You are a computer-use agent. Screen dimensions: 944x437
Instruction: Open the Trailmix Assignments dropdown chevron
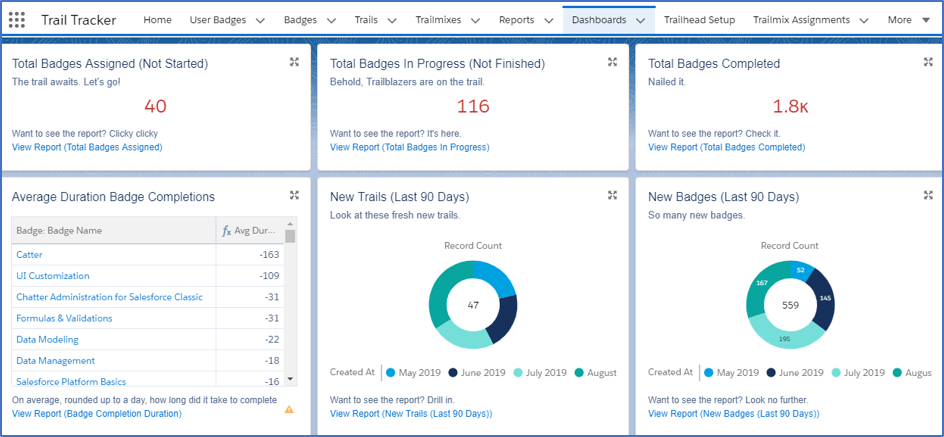pos(864,20)
